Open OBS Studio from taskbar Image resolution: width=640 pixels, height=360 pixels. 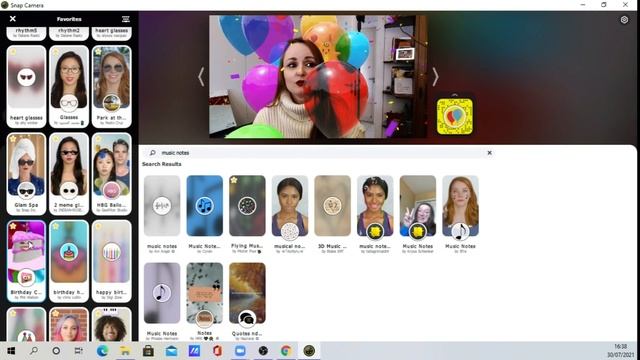263,351
